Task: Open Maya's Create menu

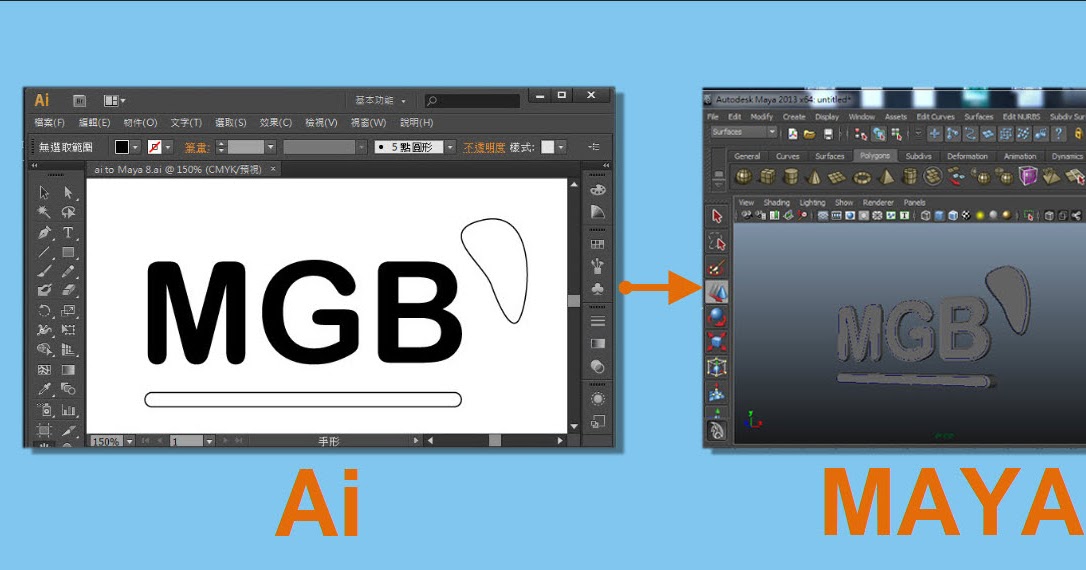Action: [794, 116]
